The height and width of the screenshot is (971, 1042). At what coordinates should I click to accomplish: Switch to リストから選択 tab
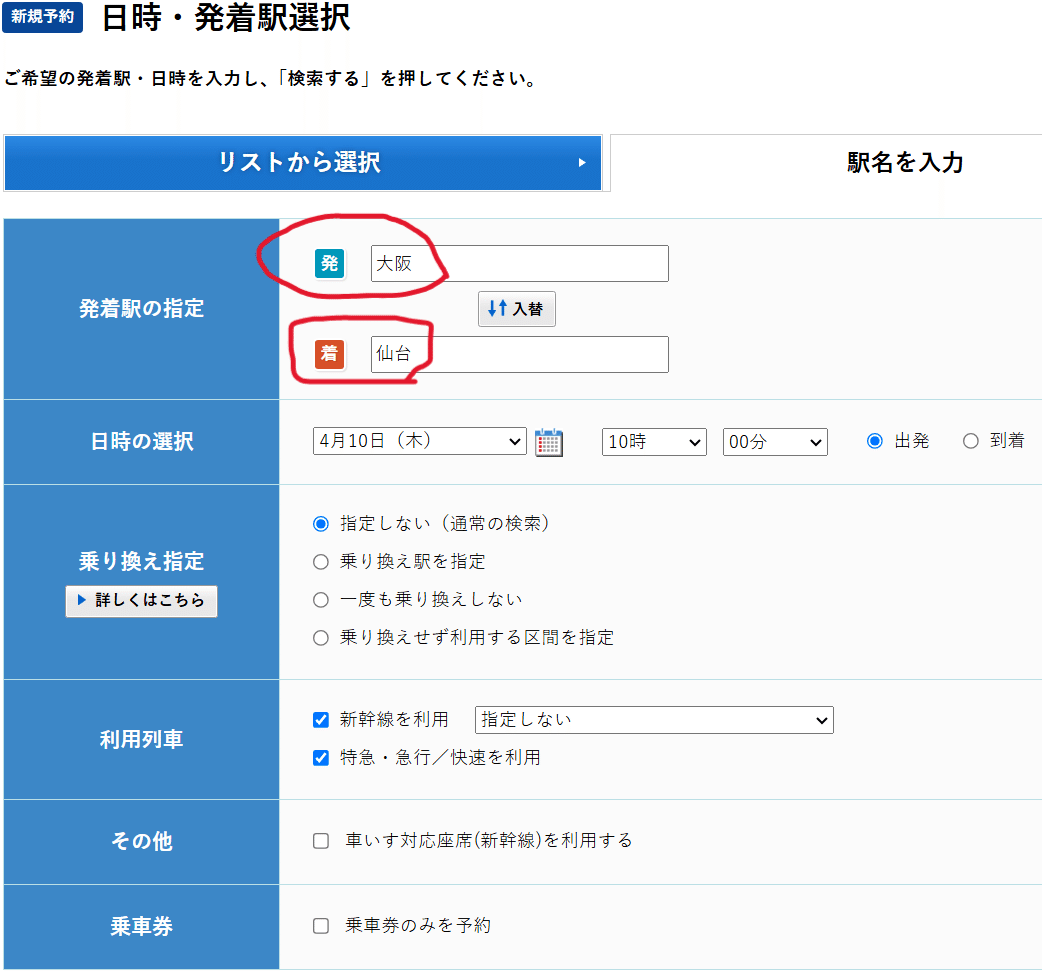[303, 163]
